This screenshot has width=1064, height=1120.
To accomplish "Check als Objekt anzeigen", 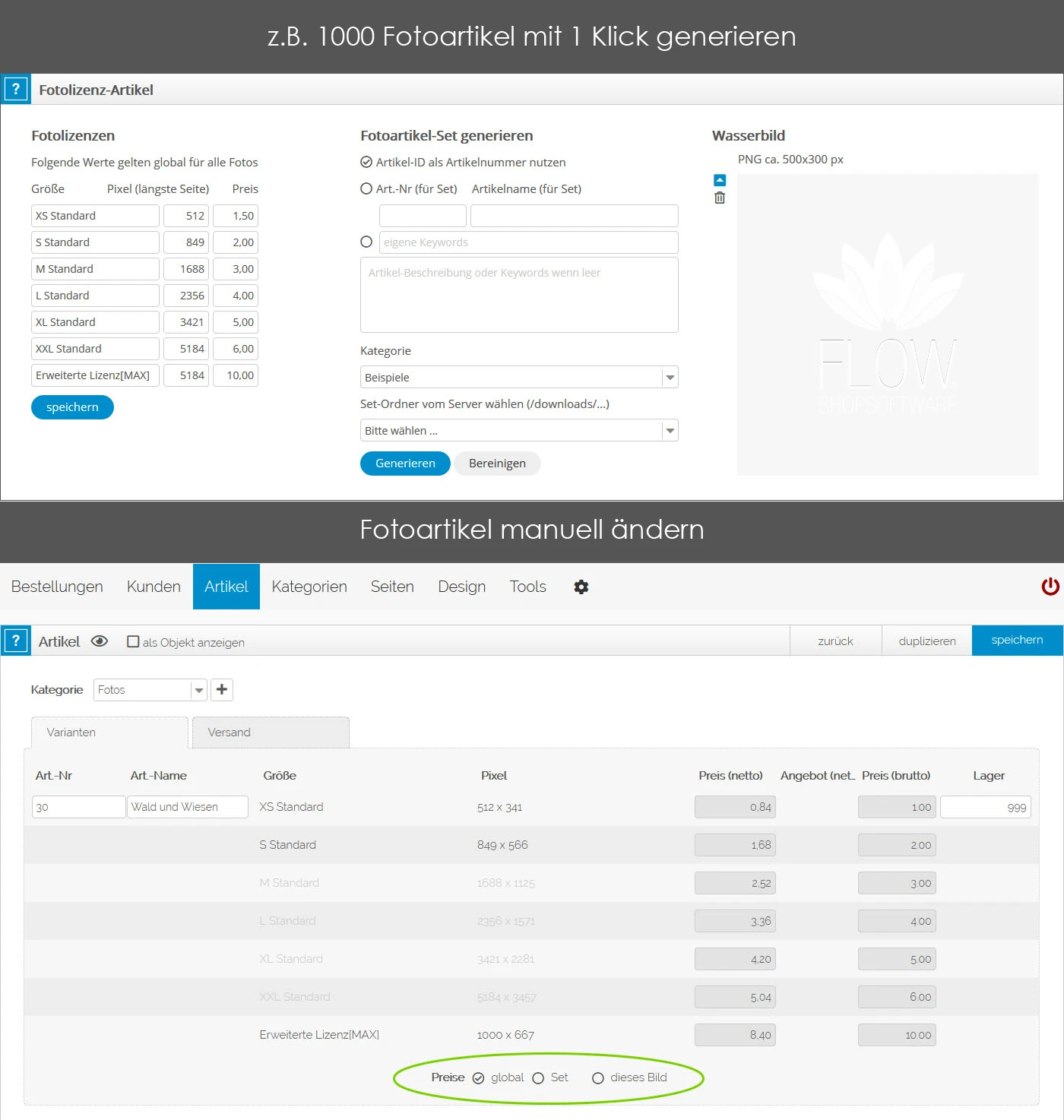I will [133, 641].
